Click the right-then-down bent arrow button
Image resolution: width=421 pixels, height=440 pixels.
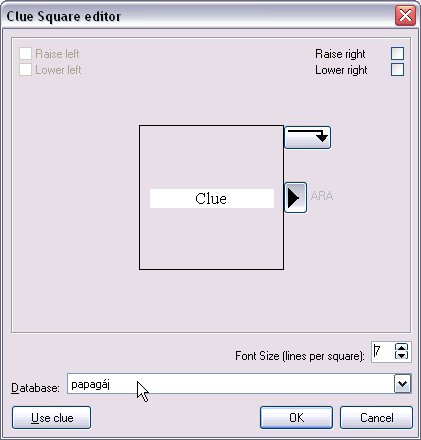(x=307, y=137)
